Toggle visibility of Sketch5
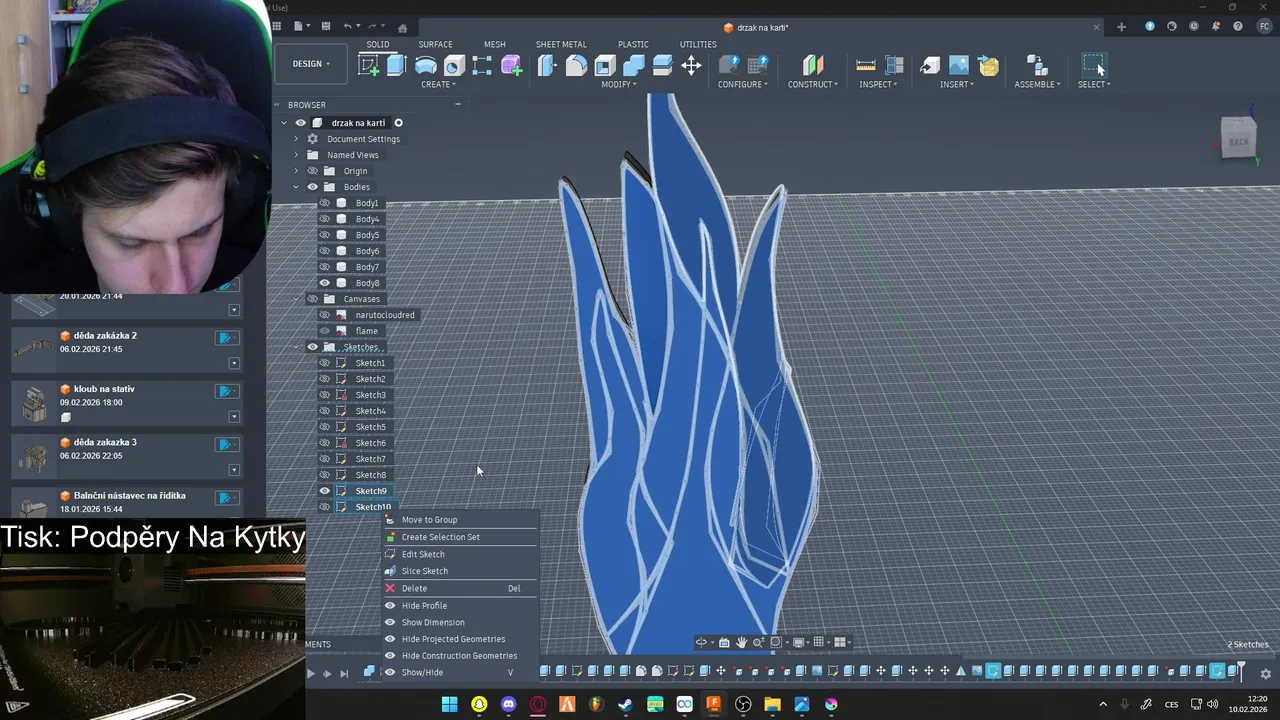 324,427
